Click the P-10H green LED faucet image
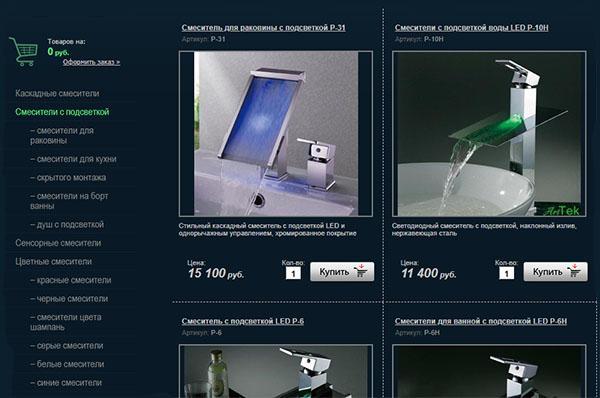 tap(489, 134)
